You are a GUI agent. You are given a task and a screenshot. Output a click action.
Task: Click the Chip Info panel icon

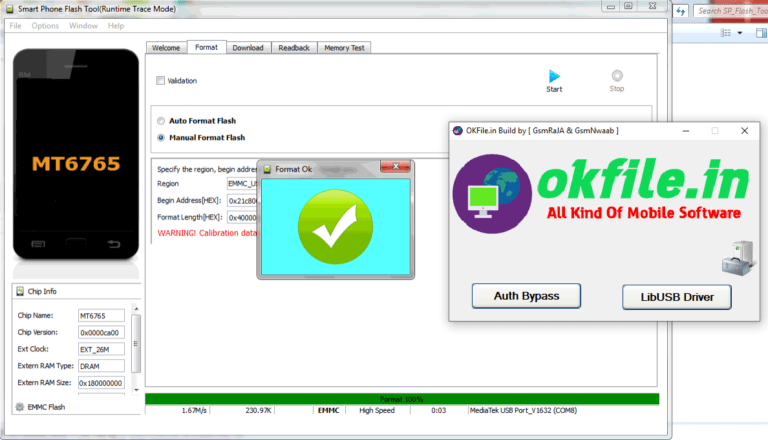(20, 292)
